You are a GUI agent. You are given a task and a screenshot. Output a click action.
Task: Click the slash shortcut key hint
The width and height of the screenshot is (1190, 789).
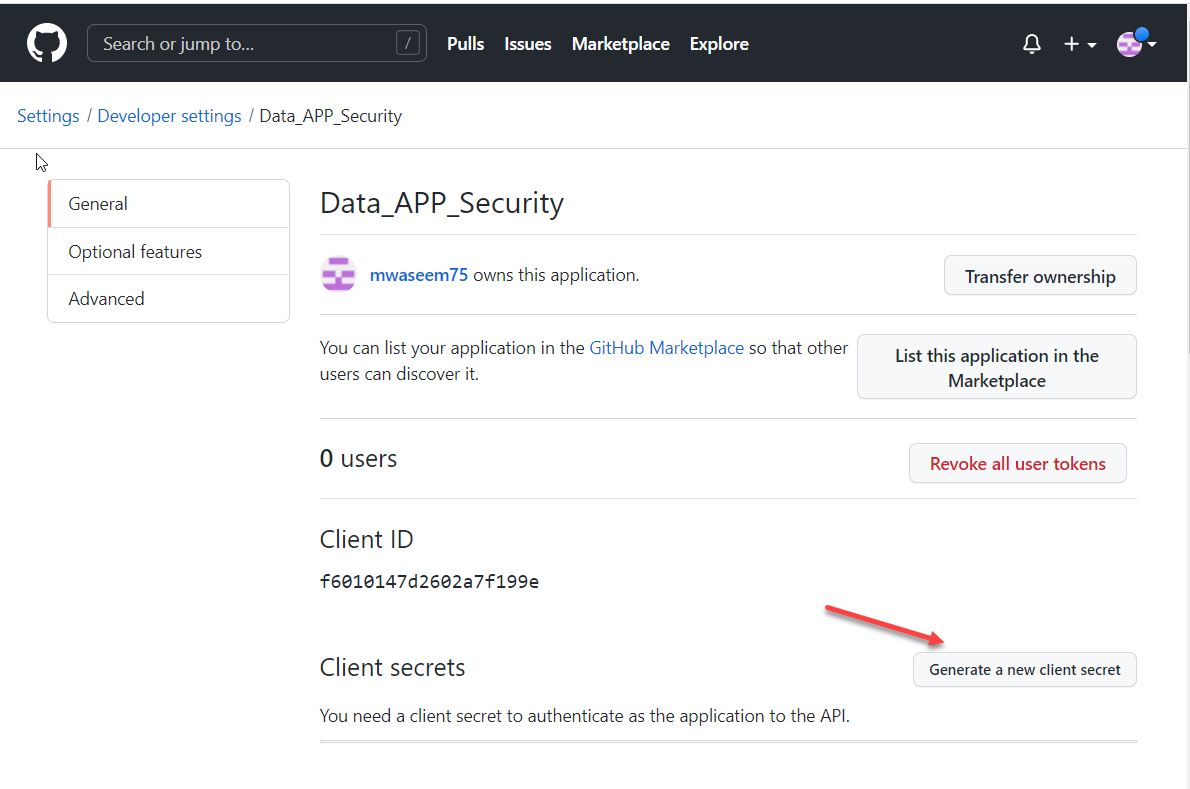[408, 43]
